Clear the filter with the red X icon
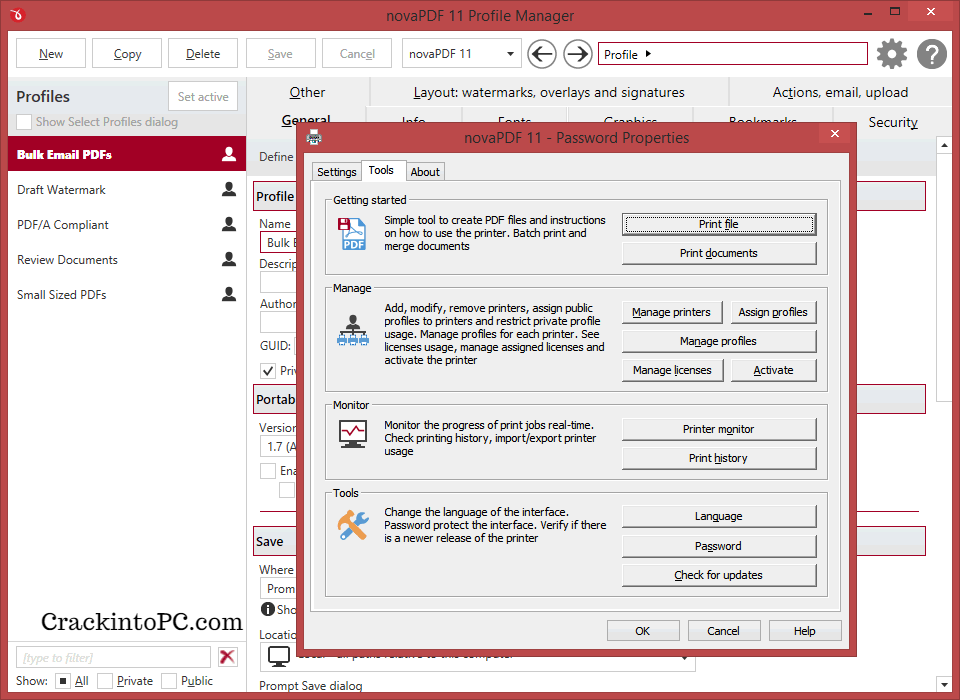This screenshot has width=960, height=700. 227,657
